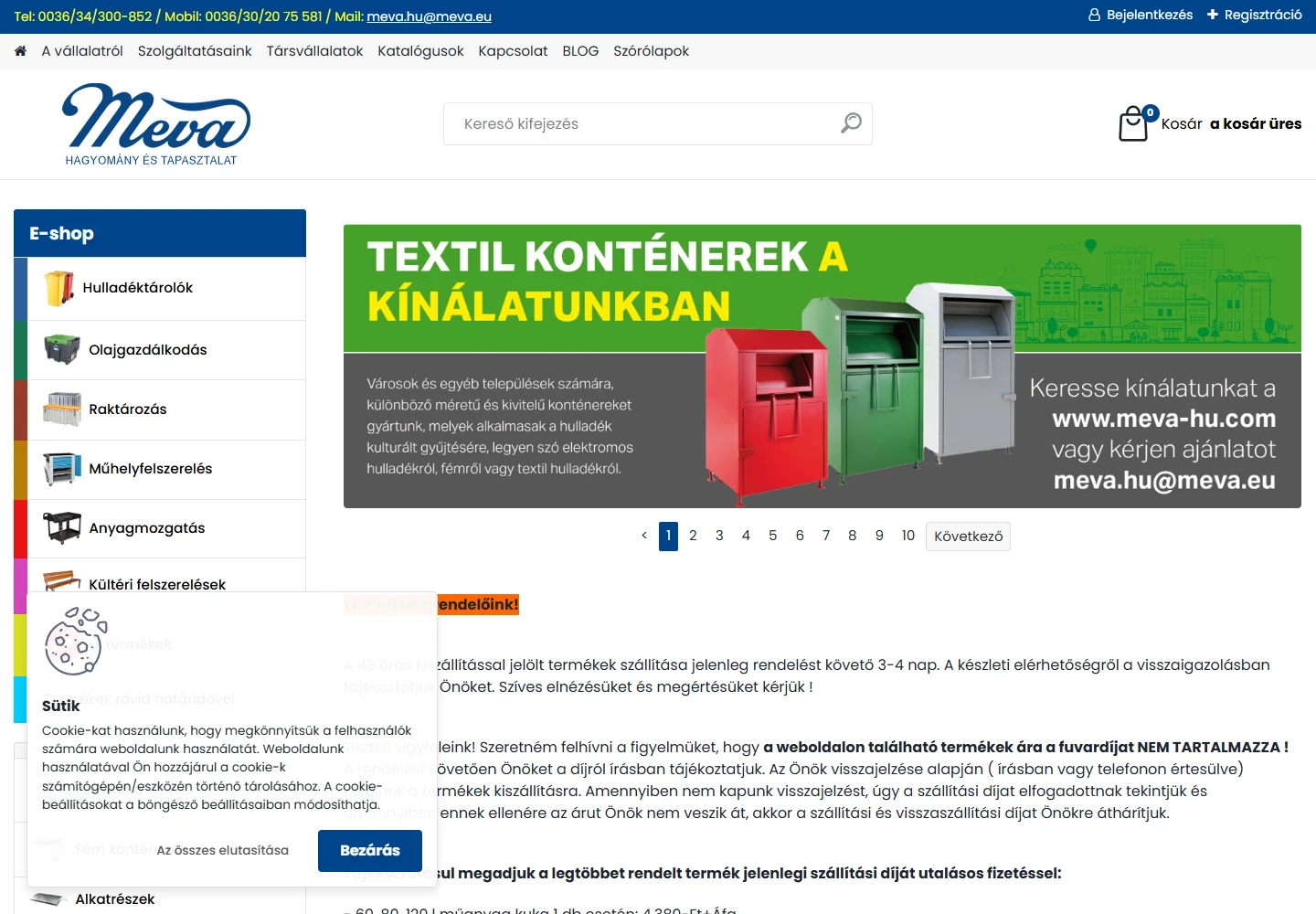Image resolution: width=1316 pixels, height=914 pixels.
Task: Open Olajgazdálkodás category
Action: point(160,350)
